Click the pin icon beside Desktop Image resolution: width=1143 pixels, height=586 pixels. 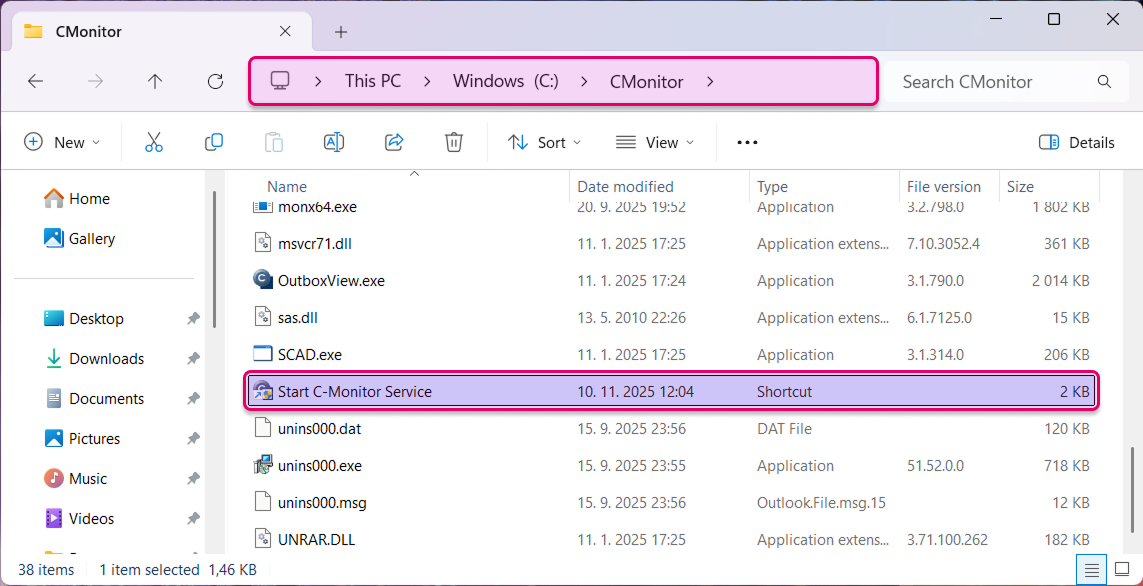pyautogui.click(x=193, y=319)
